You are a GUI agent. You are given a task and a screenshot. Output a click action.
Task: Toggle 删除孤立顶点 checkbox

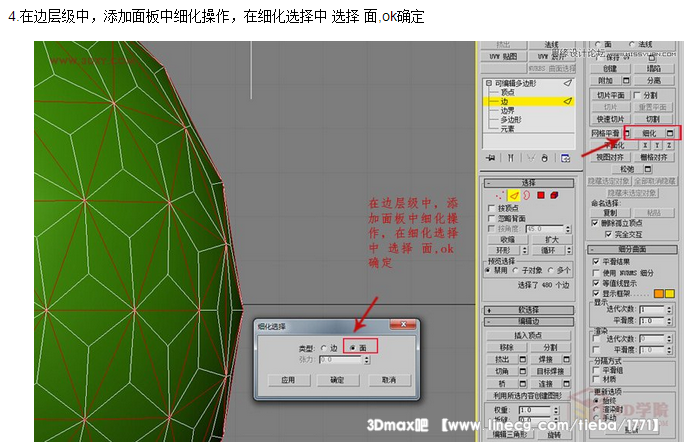(595, 223)
